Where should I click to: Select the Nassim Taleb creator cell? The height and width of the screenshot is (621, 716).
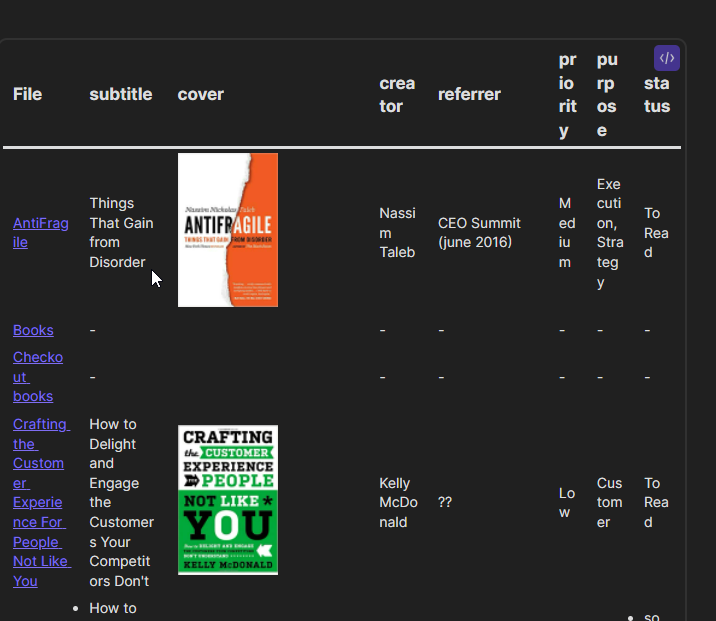397,233
